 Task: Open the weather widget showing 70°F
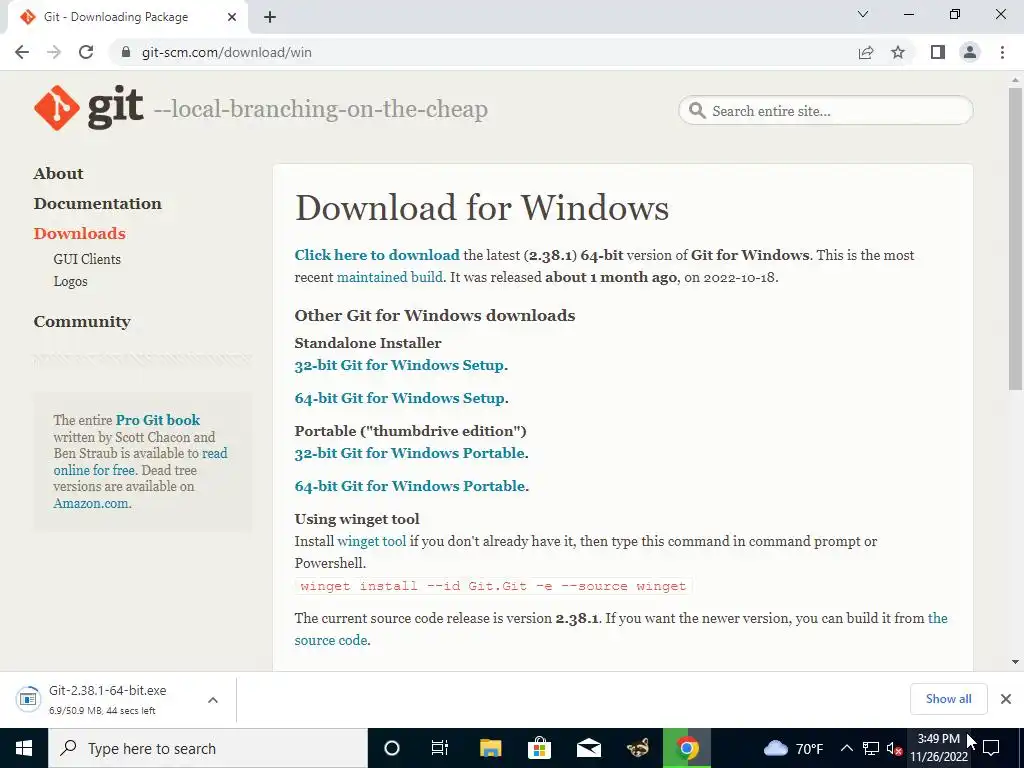point(793,748)
